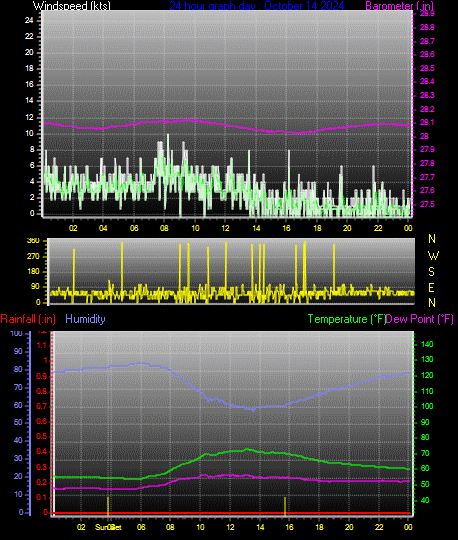Screen dimensions: 458x540
Task: Select the 18 value on the windspeed axis
Action: tap(29, 69)
